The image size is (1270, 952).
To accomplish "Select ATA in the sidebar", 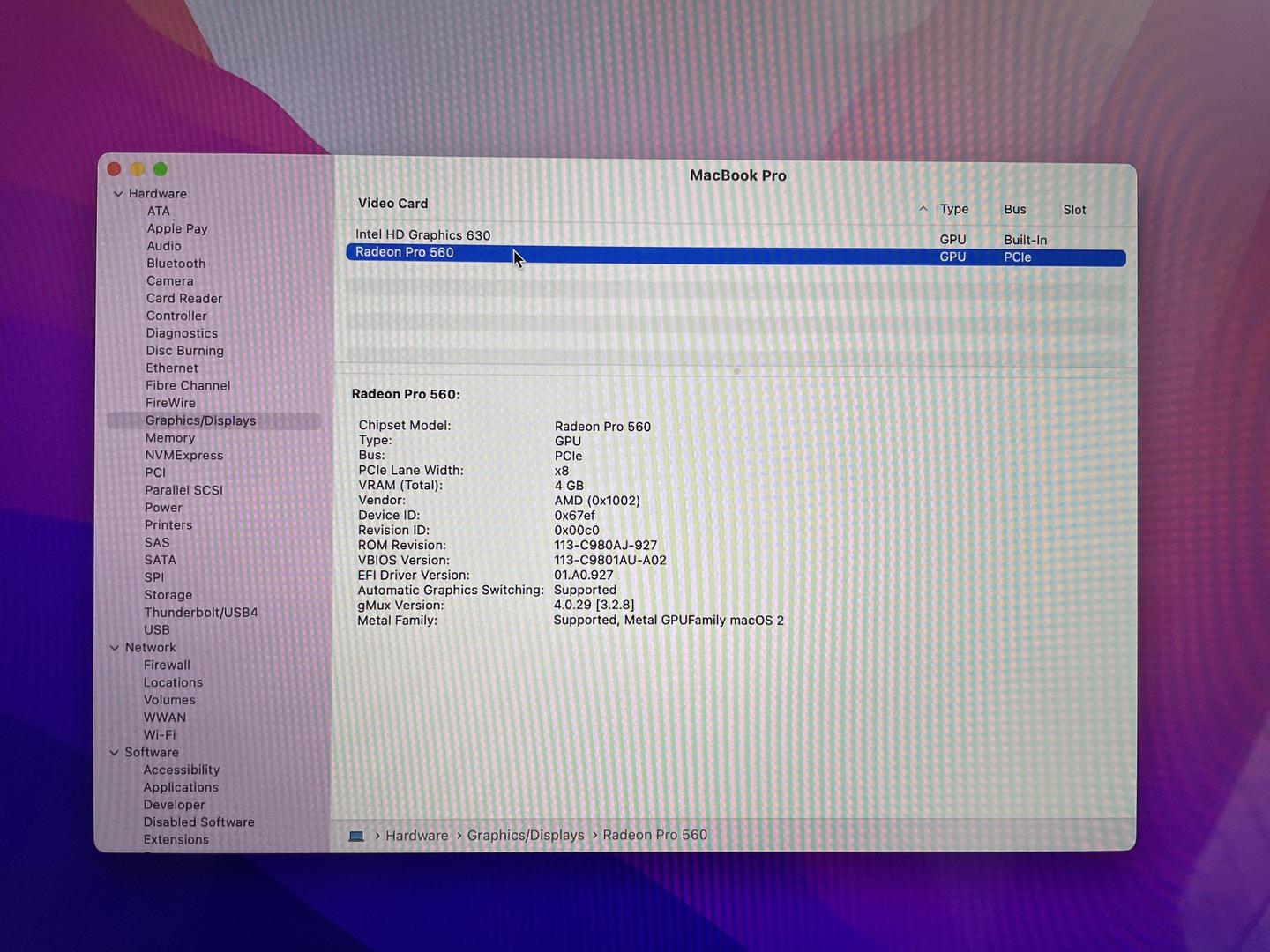I will pyautogui.click(x=159, y=212).
